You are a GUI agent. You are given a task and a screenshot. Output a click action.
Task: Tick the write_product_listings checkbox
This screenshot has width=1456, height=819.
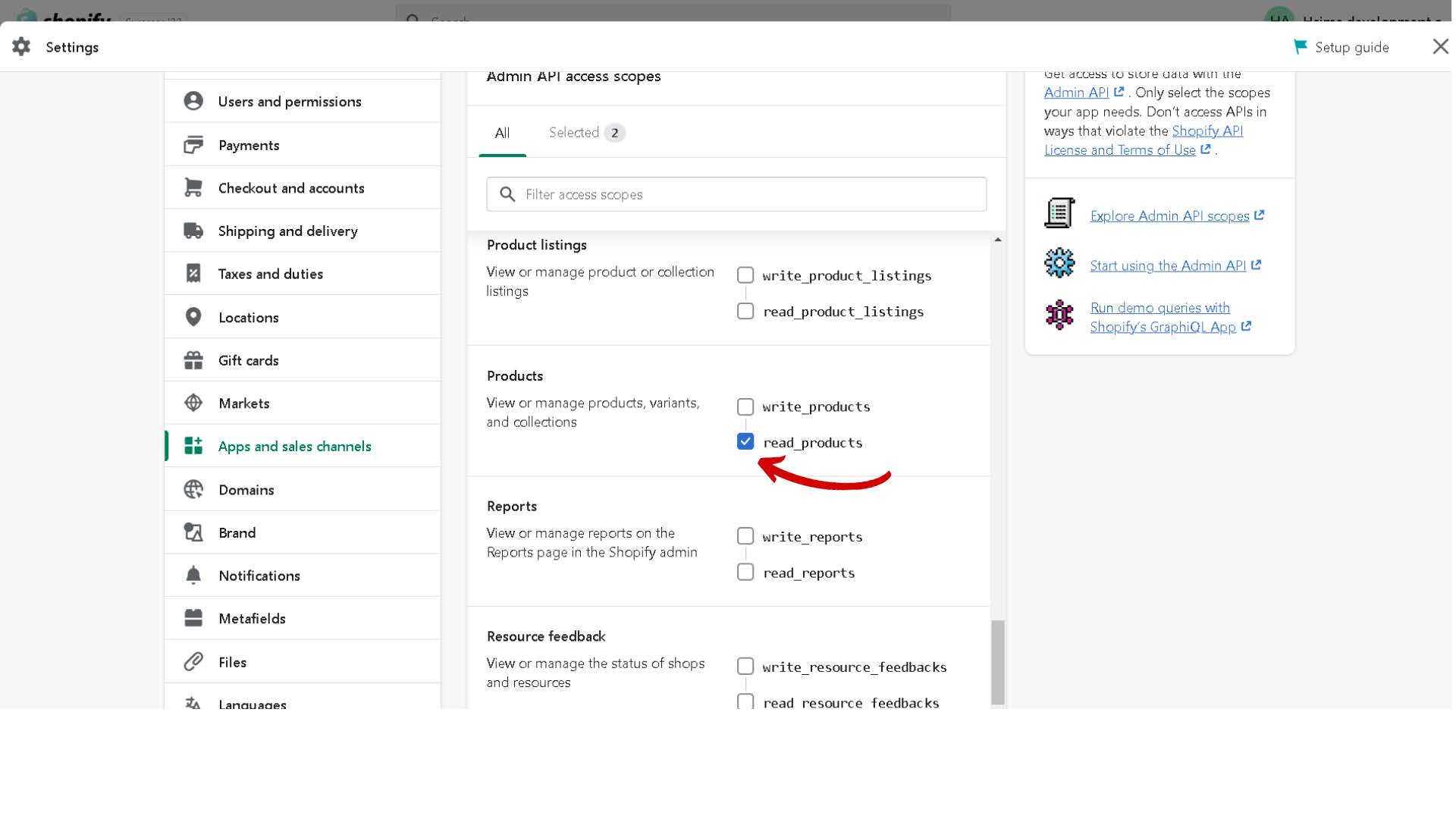coord(745,275)
